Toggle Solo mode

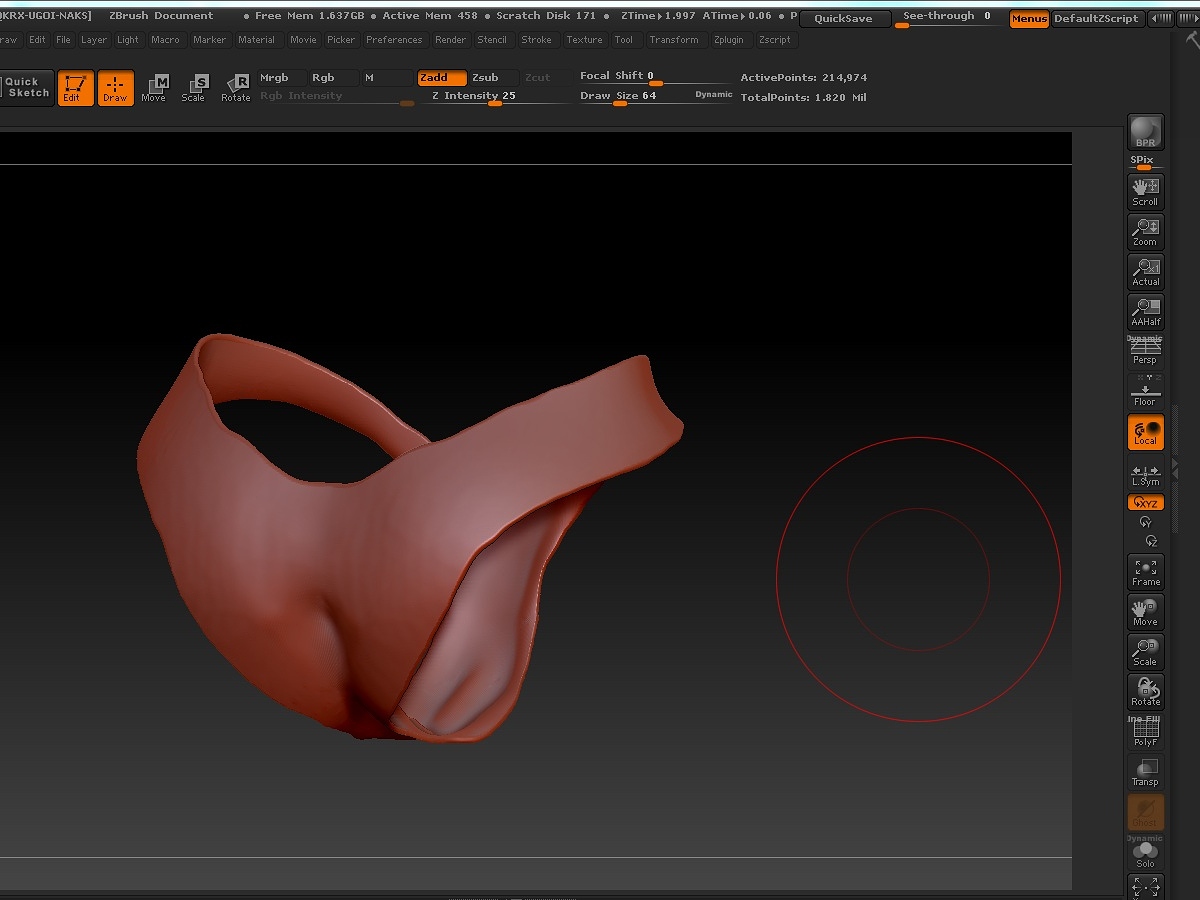pyautogui.click(x=1145, y=853)
